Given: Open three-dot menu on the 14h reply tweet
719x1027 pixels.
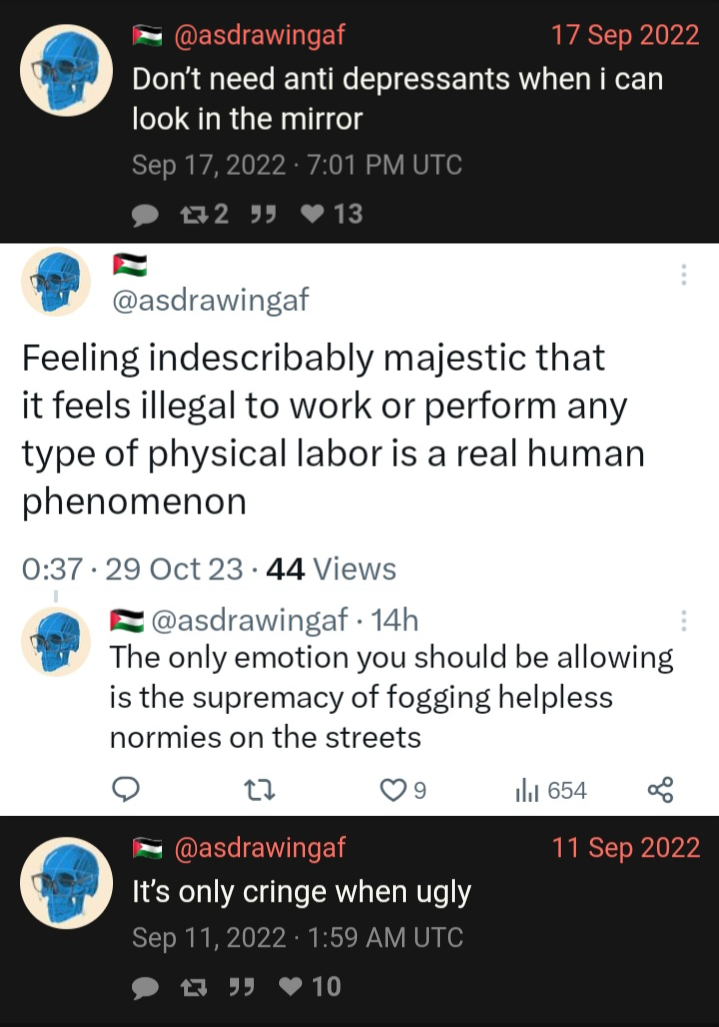Looking at the screenshot, I should [684, 620].
